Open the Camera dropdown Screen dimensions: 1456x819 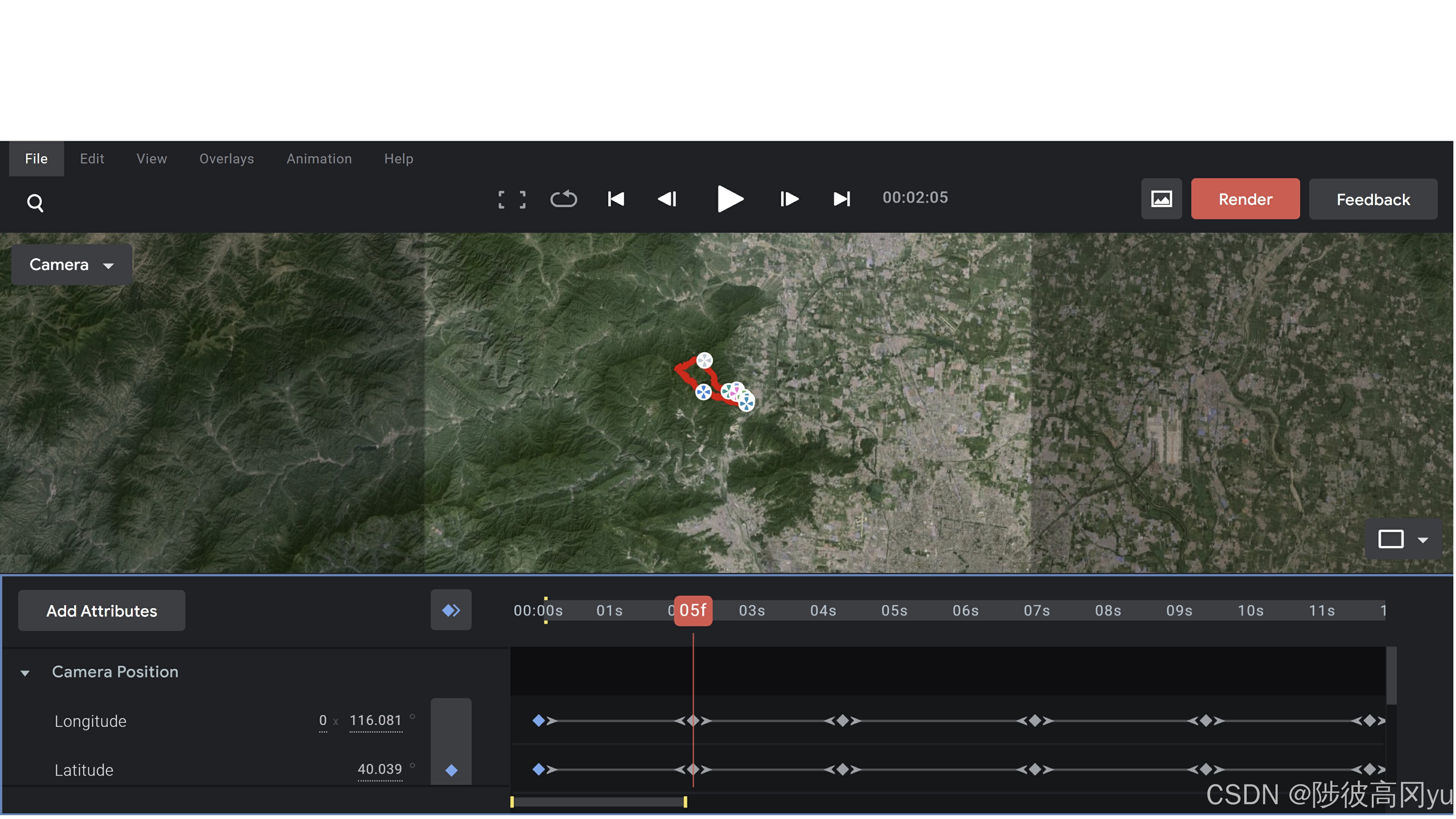(72, 265)
